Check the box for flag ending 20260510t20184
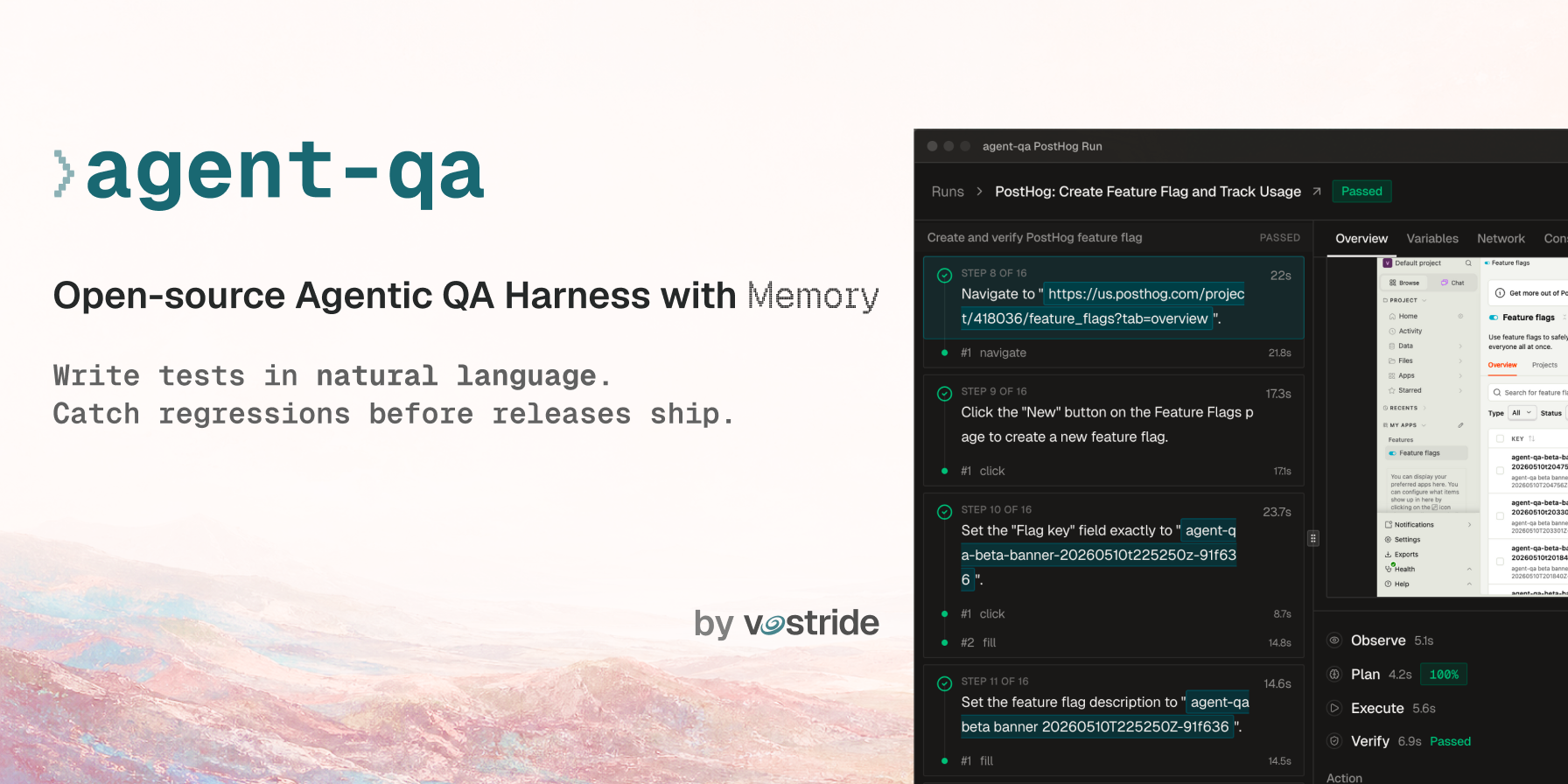Image resolution: width=1568 pixels, height=784 pixels. pyautogui.click(x=1500, y=562)
